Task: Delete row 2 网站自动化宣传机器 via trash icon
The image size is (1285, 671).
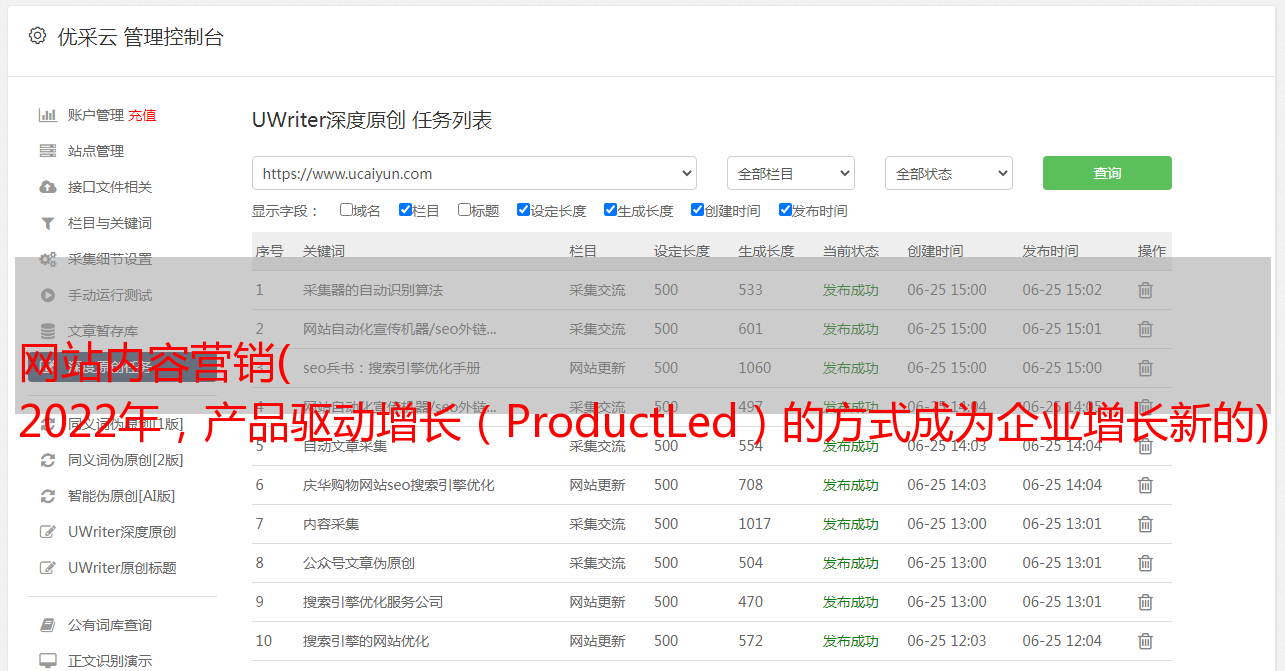Action: [x=1145, y=329]
